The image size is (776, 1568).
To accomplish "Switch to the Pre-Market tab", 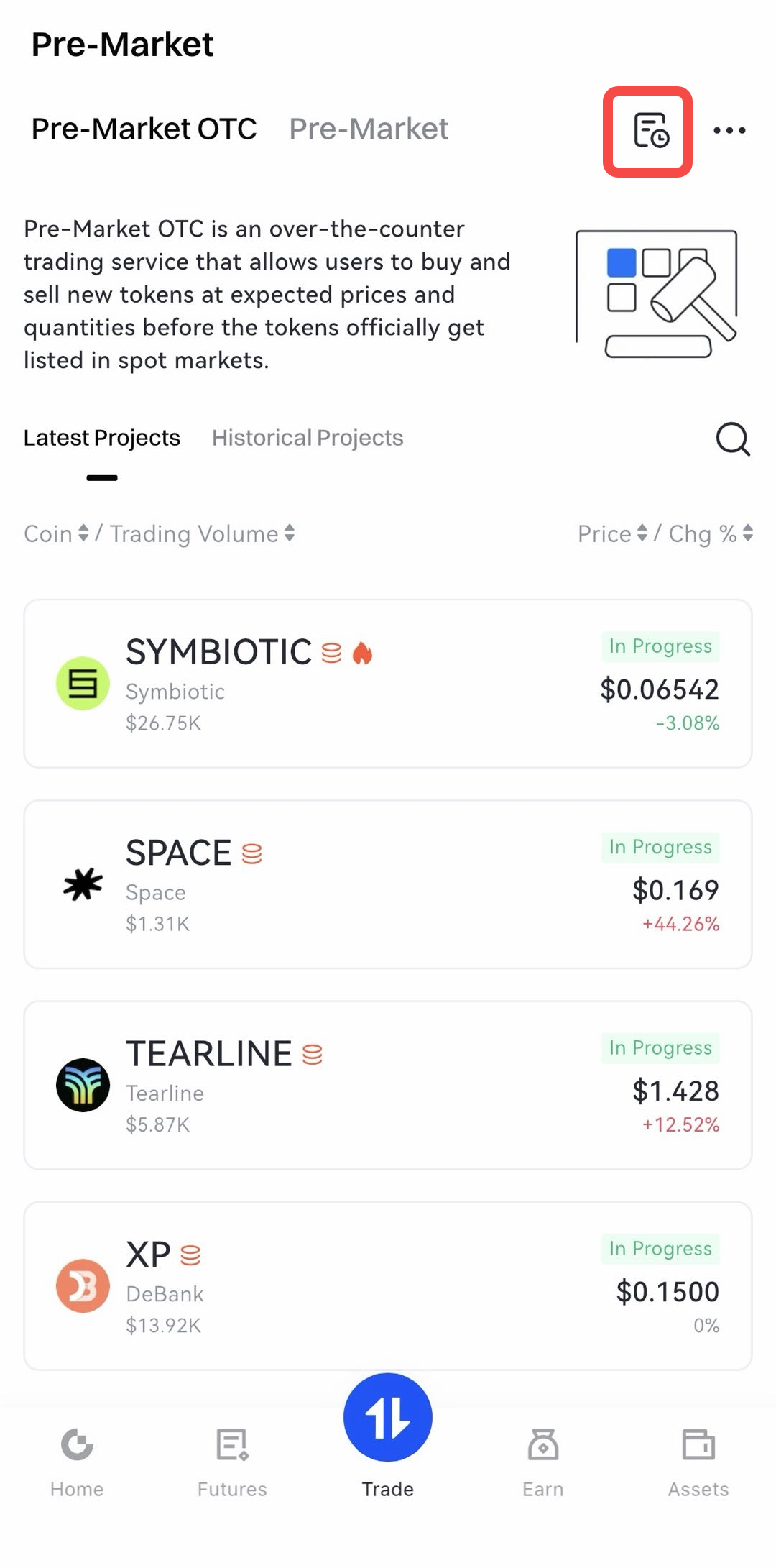I will click(x=369, y=129).
